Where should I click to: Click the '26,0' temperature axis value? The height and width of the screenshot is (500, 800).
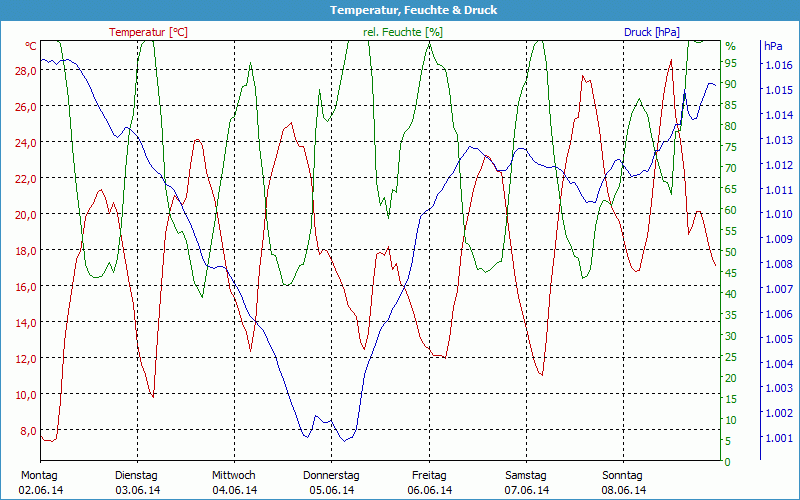coord(26,107)
